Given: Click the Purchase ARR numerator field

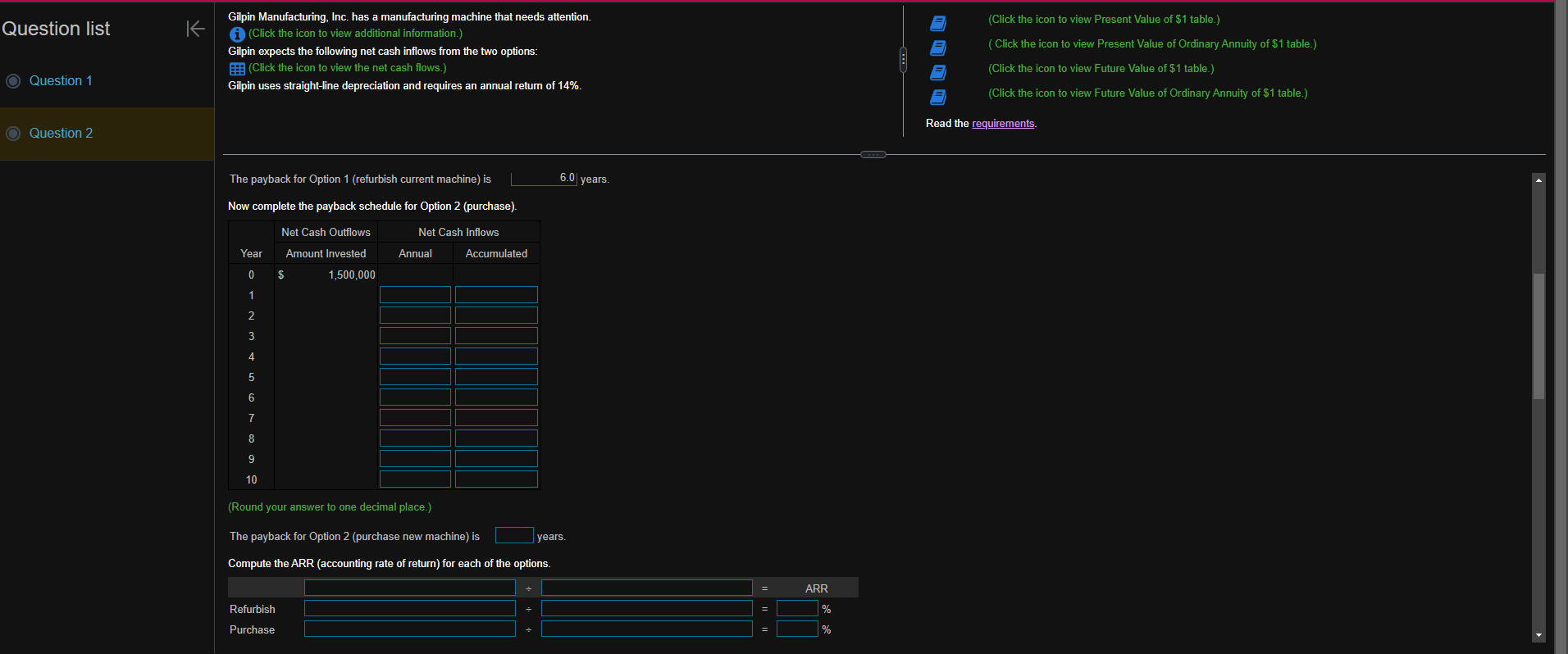Looking at the screenshot, I should pyautogui.click(x=409, y=629).
